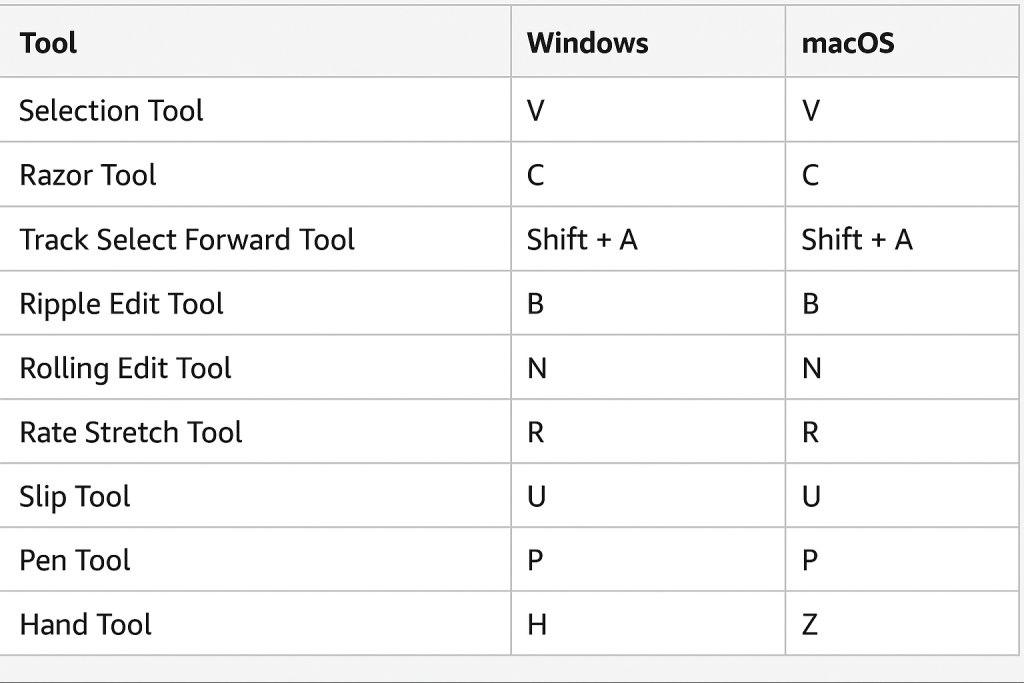Click the Rolling Edit Tool label
The width and height of the screenshot is (1024, 683).
tap(125, 368)
